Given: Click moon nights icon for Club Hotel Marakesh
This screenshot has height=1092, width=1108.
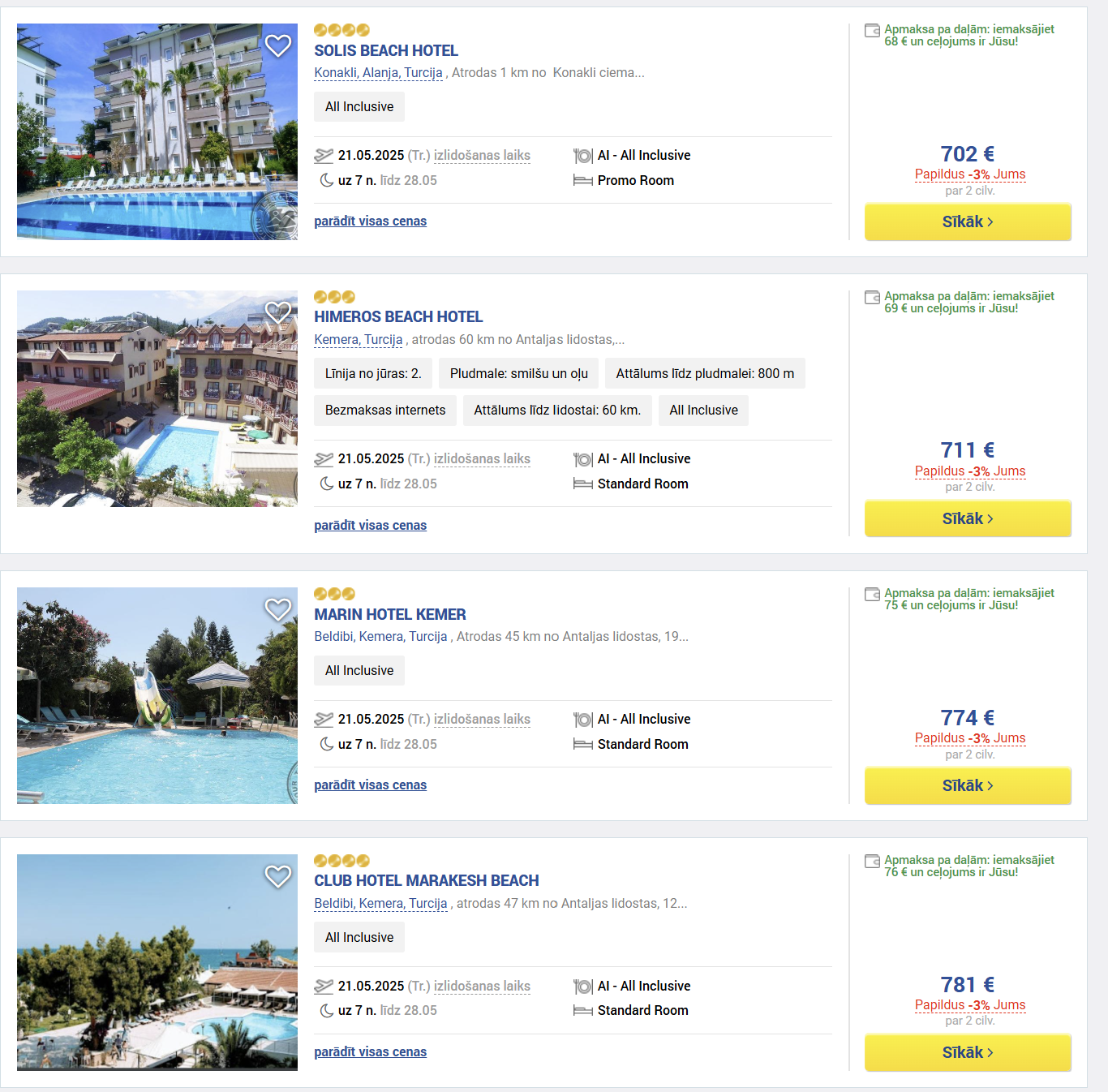Looking at the screenshot, I should pyautogui.click(x=326, y=1010).
